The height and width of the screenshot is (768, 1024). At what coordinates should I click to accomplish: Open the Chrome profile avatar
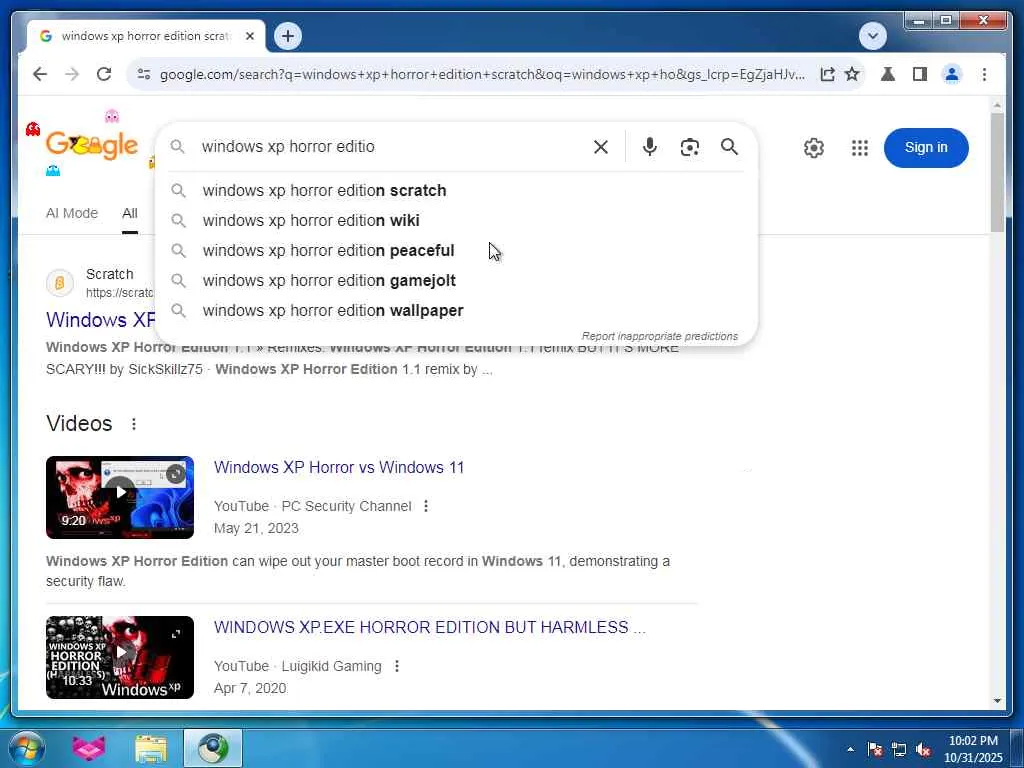[952, 74]
